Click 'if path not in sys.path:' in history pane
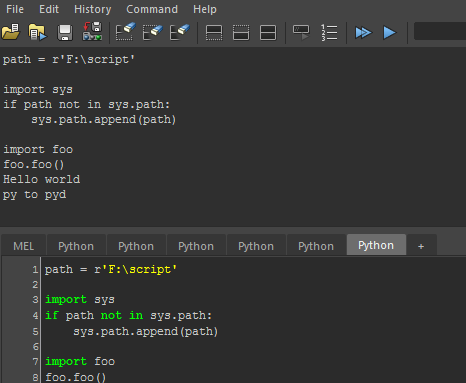The height and width of the screenshot is (383, 466). coord(87,104)
